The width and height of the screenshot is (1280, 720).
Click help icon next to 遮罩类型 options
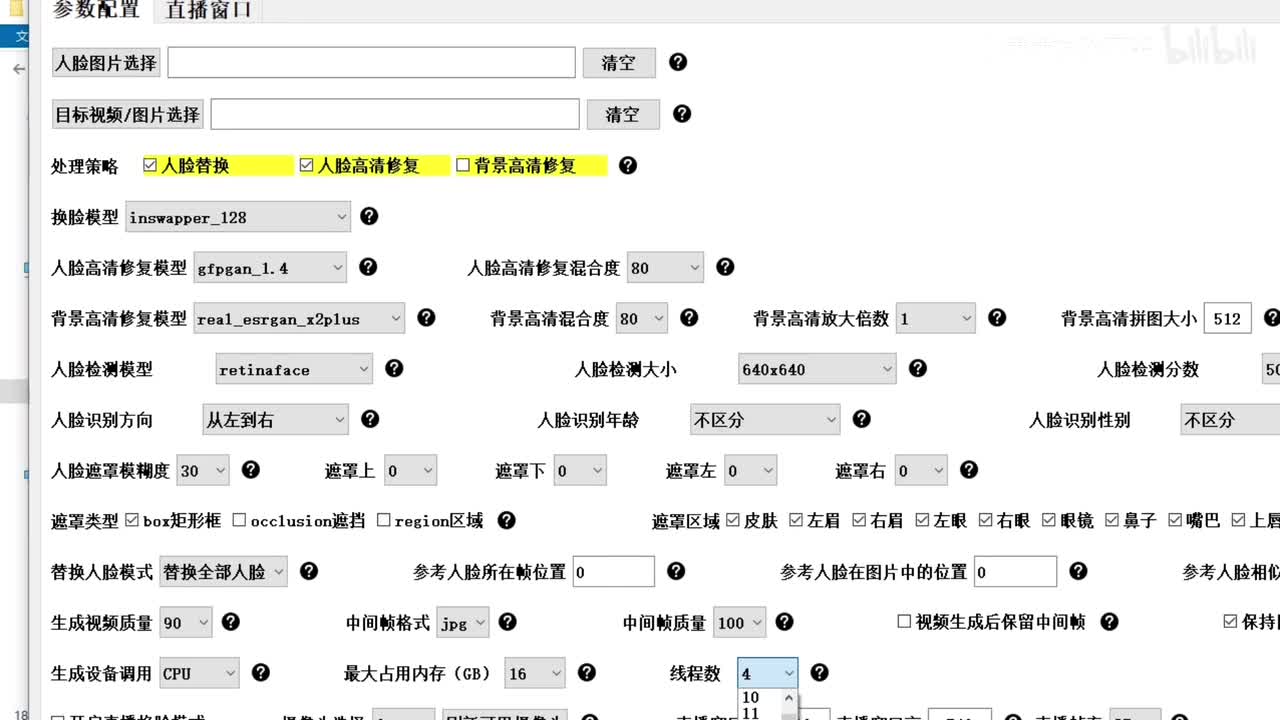507,520
